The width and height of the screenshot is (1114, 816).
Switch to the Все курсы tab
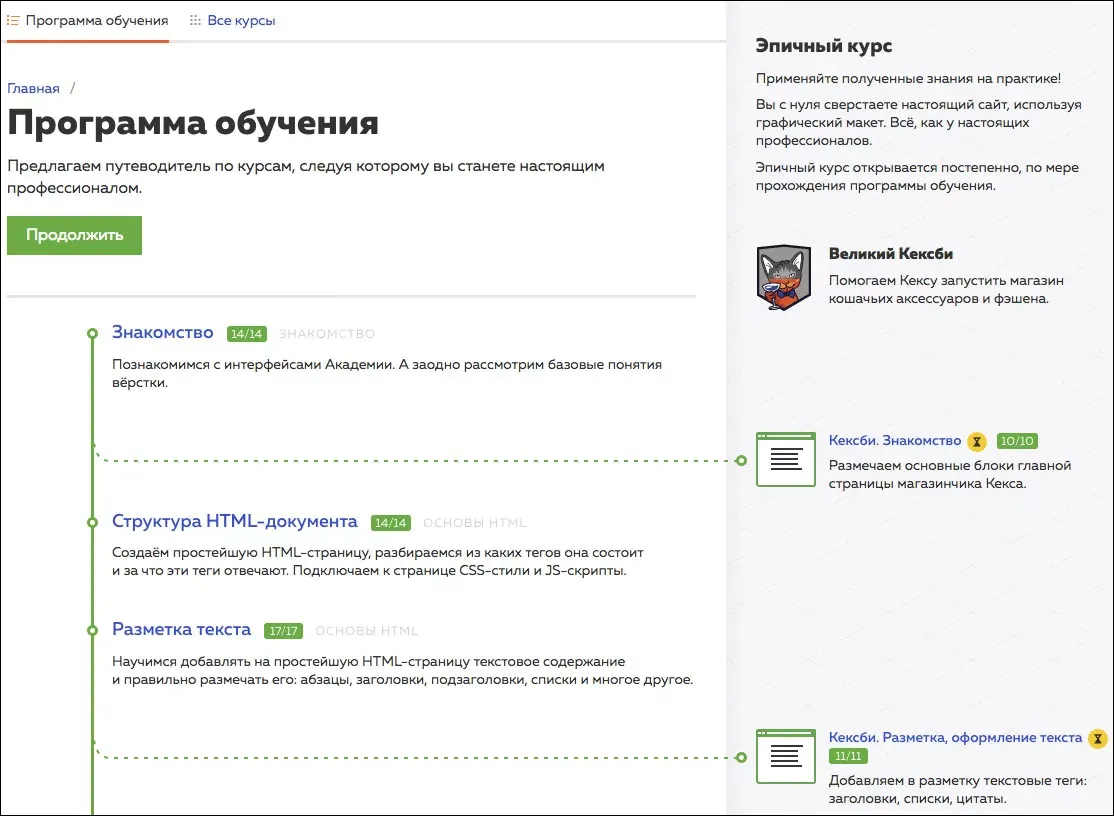coord(241,20)
